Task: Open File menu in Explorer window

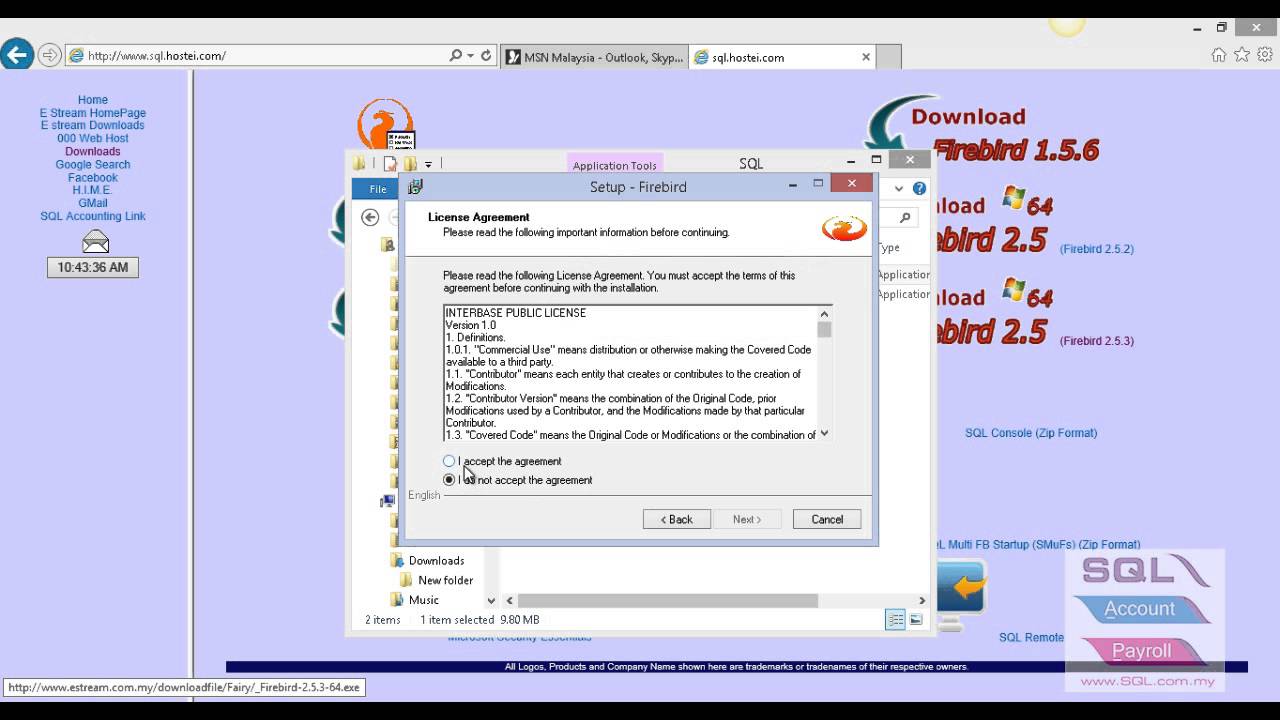Action: [378, 189]
